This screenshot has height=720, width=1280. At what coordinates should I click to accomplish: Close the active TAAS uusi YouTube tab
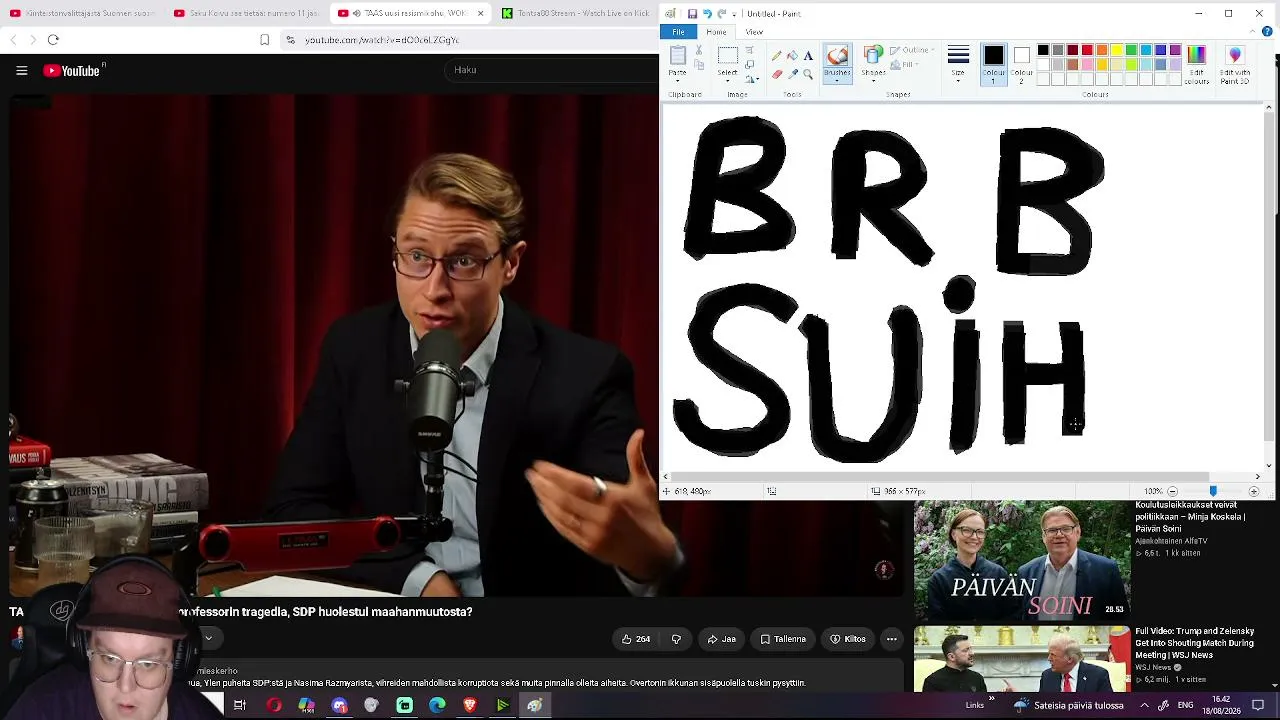[480, 13]
